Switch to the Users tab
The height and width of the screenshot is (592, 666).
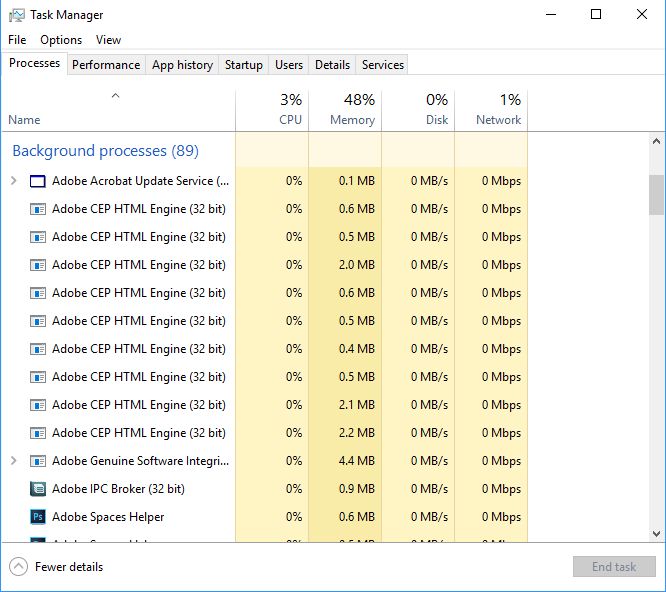tap(289, 65)
